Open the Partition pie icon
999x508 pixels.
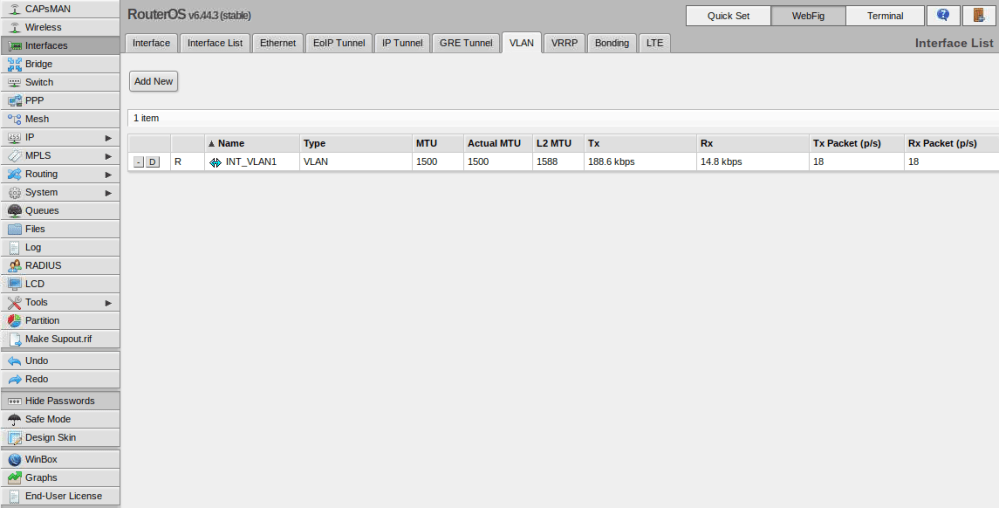15,321
